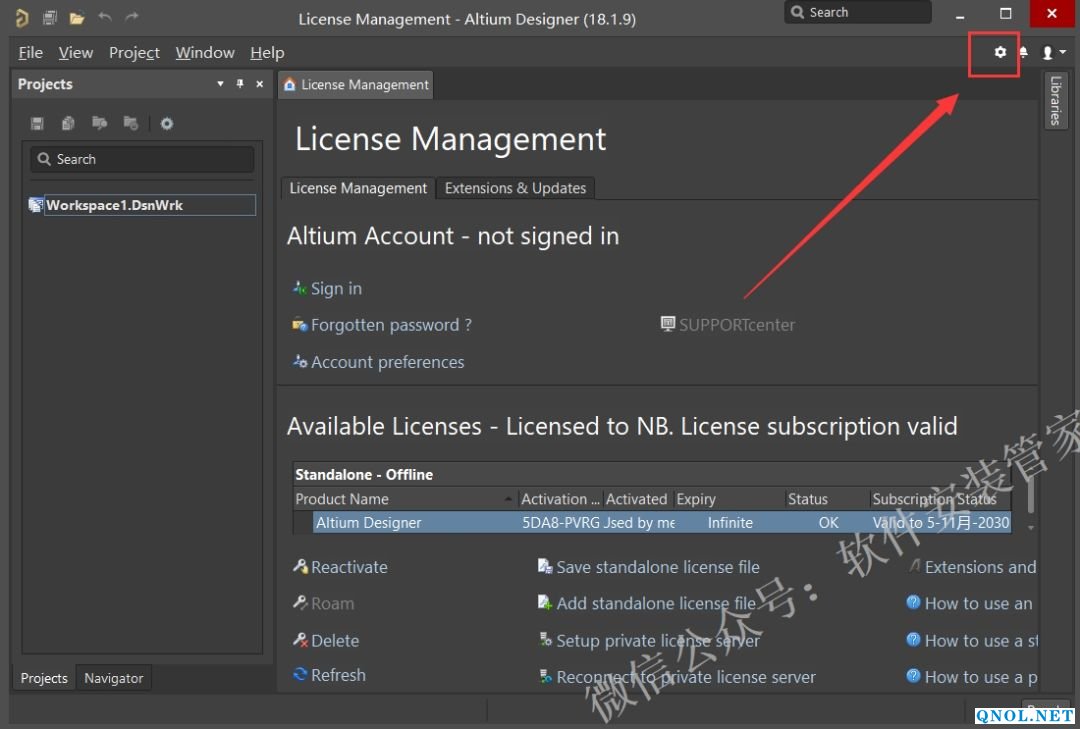Click the undo arrow in quick access bar
This screenshot has width=1080, height=729.
(105, 18)
